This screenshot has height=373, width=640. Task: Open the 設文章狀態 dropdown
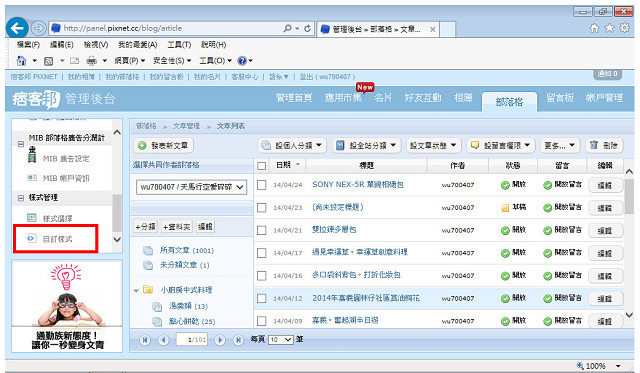coord(433,145)
